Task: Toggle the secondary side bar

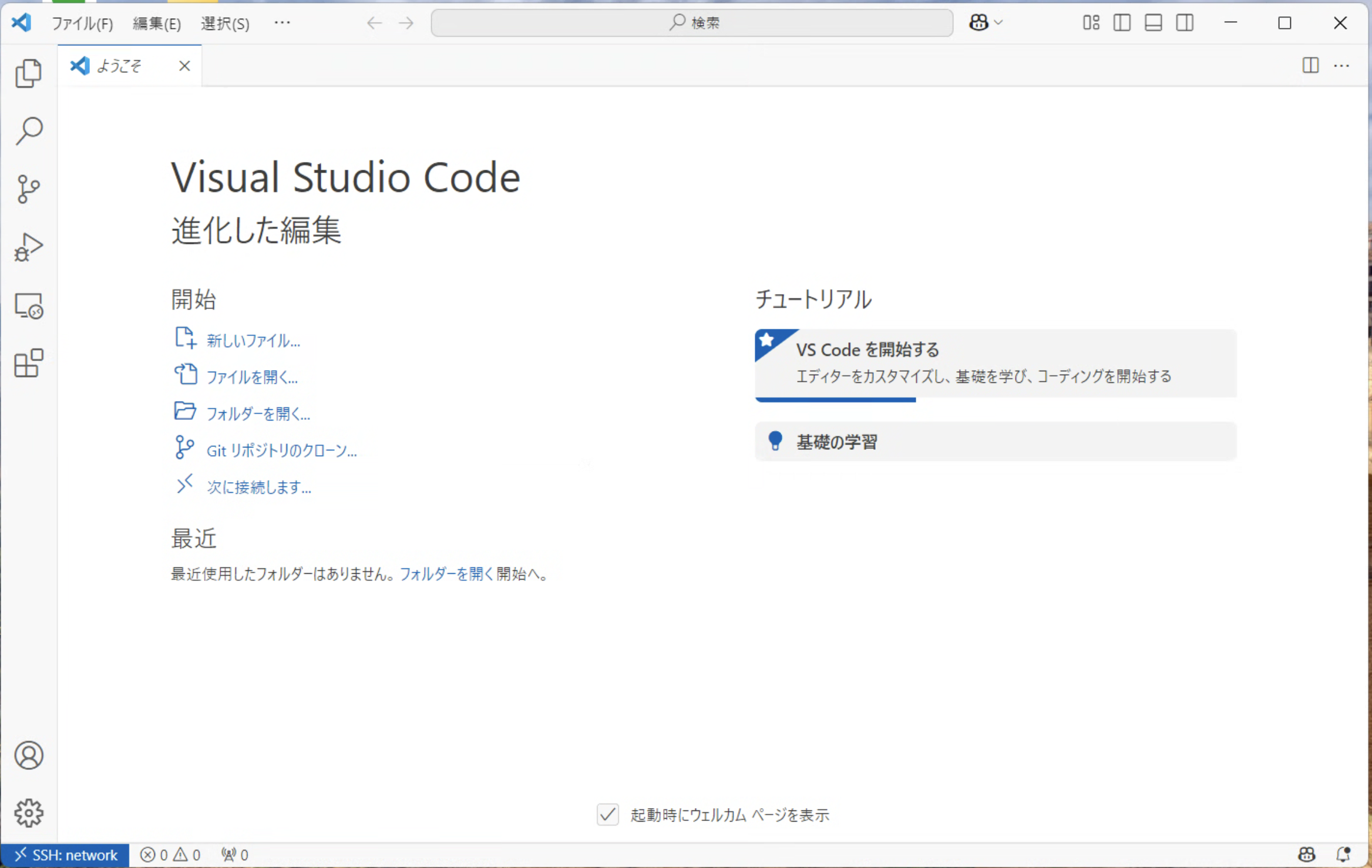Action: pyautogui.click(x=1185, y=23)
